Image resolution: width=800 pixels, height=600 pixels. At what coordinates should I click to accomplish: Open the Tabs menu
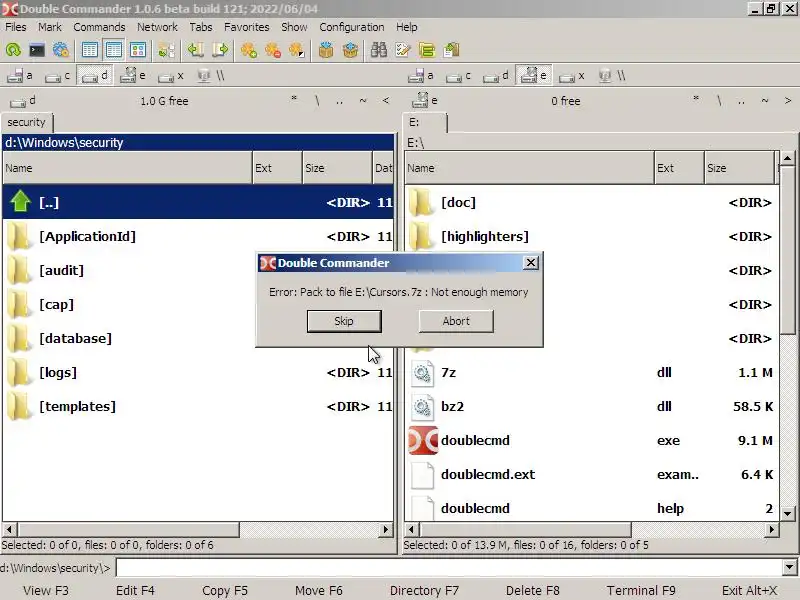pos(201,27)
